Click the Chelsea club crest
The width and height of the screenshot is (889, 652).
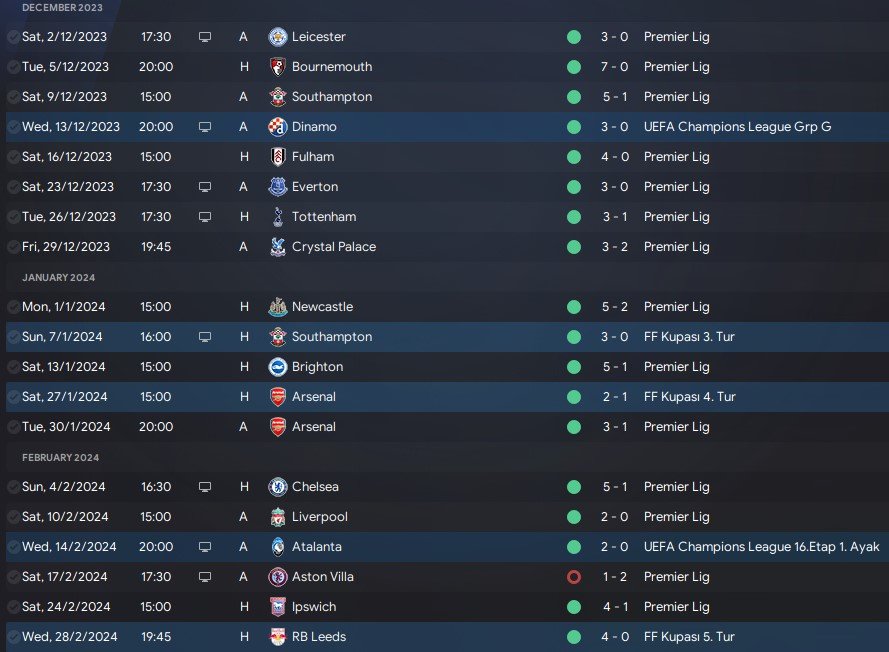coord(277,487)
